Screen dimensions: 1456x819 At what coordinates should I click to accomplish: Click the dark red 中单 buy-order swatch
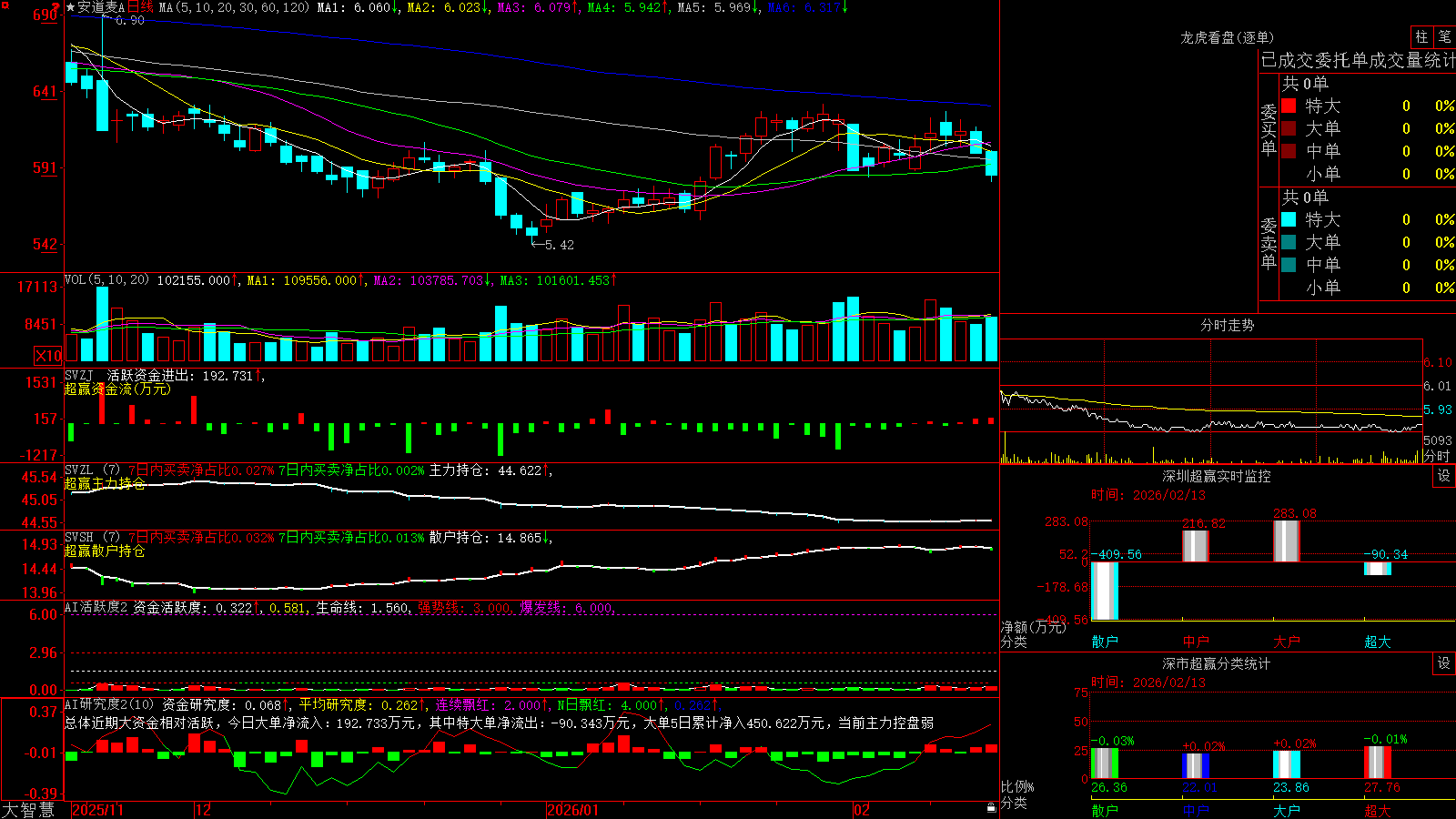pyautogui.click(x=1289, y=151)
